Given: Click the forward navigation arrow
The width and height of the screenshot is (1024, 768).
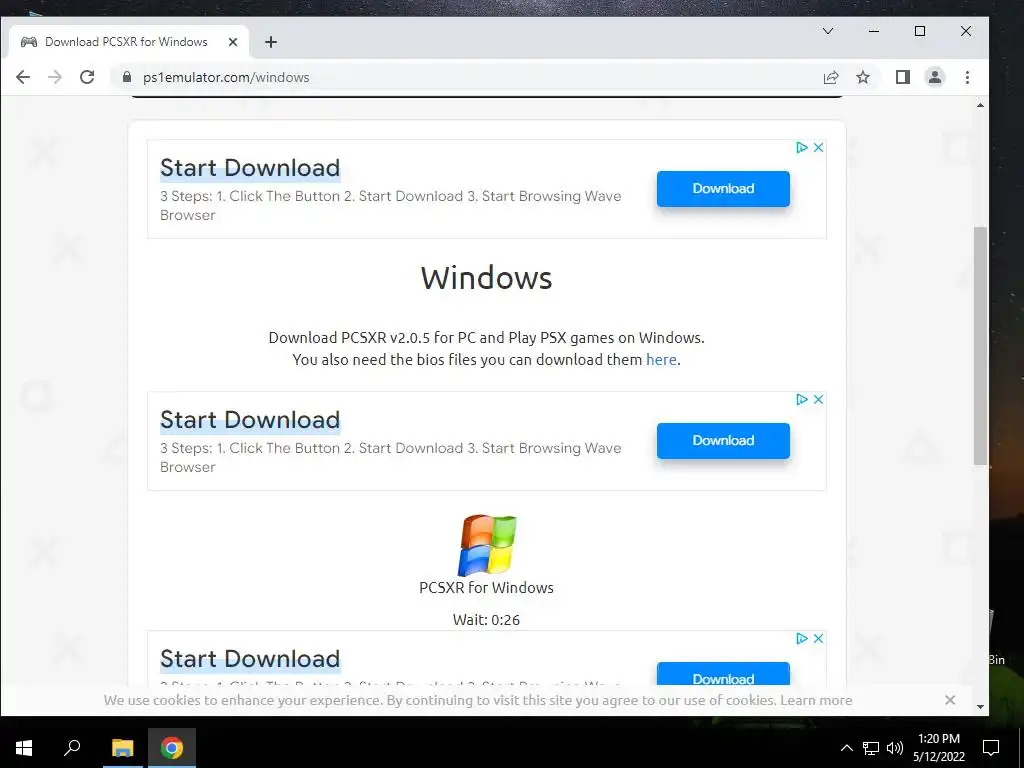Looking at the screenshot, I should (x=55, y=77).
